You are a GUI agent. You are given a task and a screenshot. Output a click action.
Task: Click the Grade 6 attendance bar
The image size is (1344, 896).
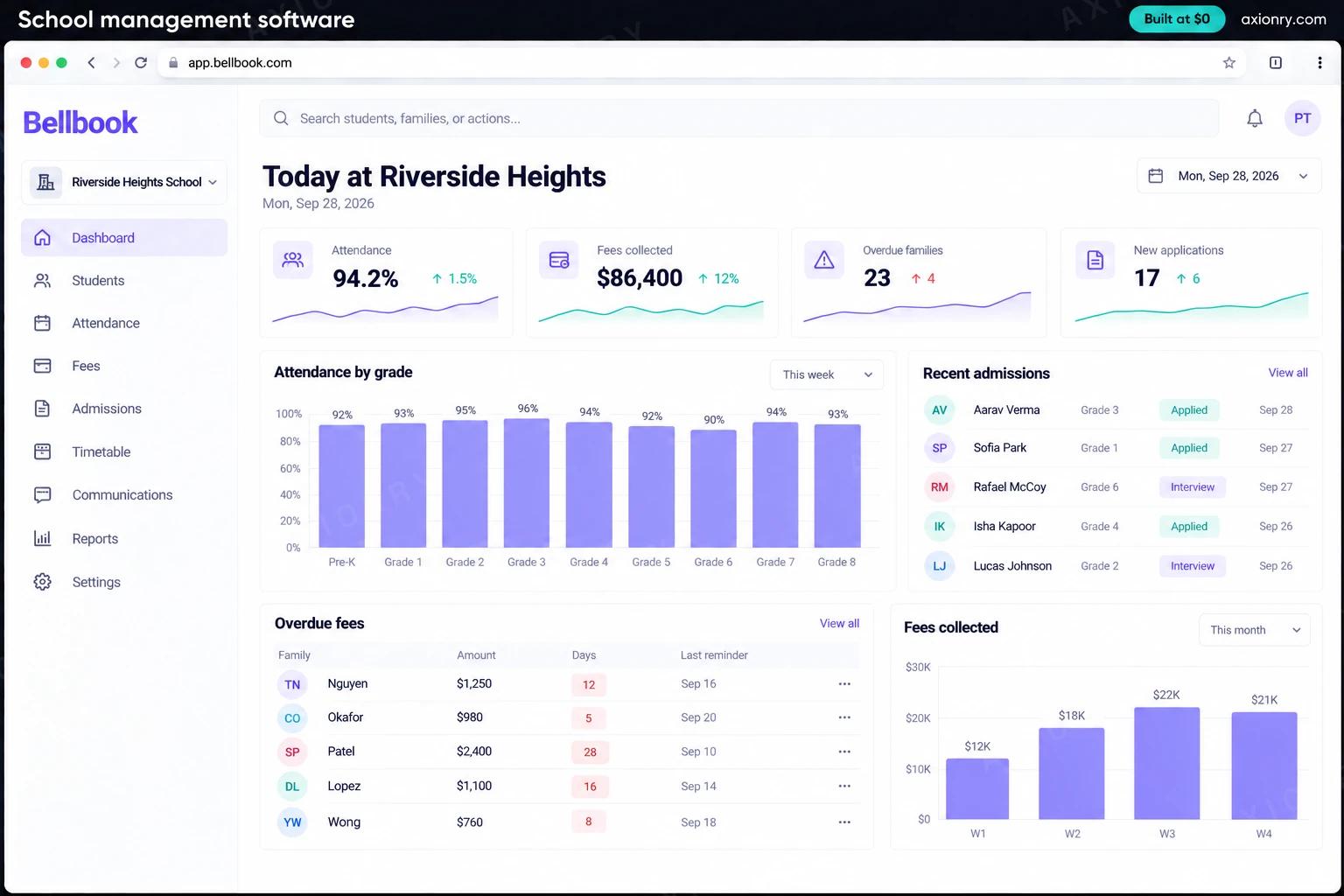[x=713, y=489]
